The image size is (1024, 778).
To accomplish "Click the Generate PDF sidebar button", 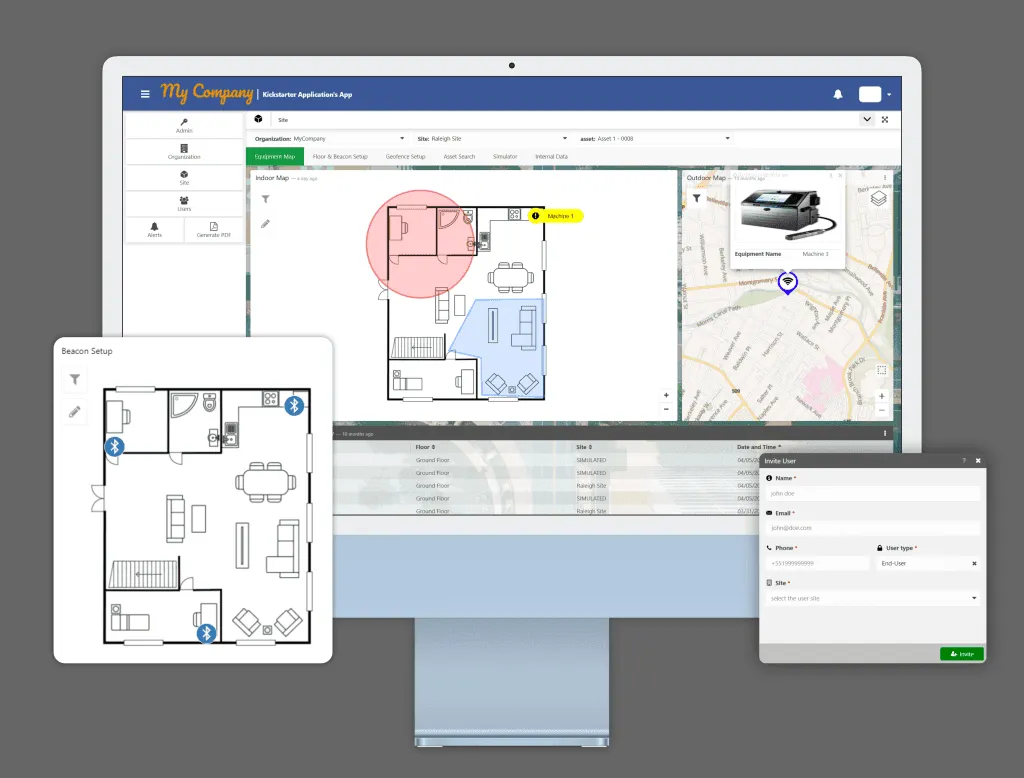I will coord(213,230).
